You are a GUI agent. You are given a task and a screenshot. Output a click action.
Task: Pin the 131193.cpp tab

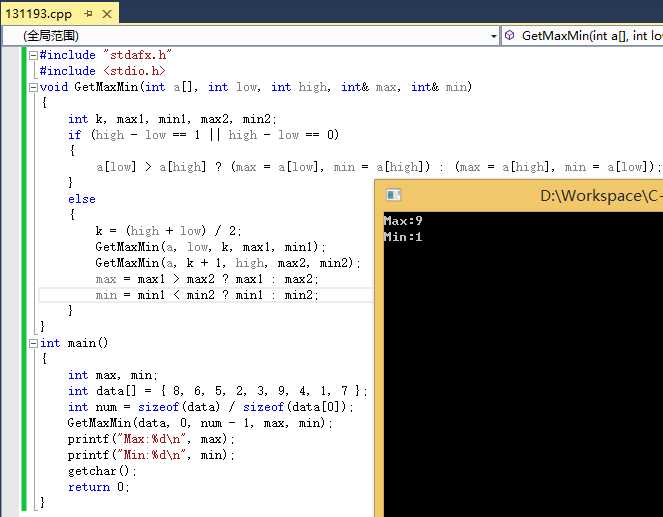tap(88, 14)
